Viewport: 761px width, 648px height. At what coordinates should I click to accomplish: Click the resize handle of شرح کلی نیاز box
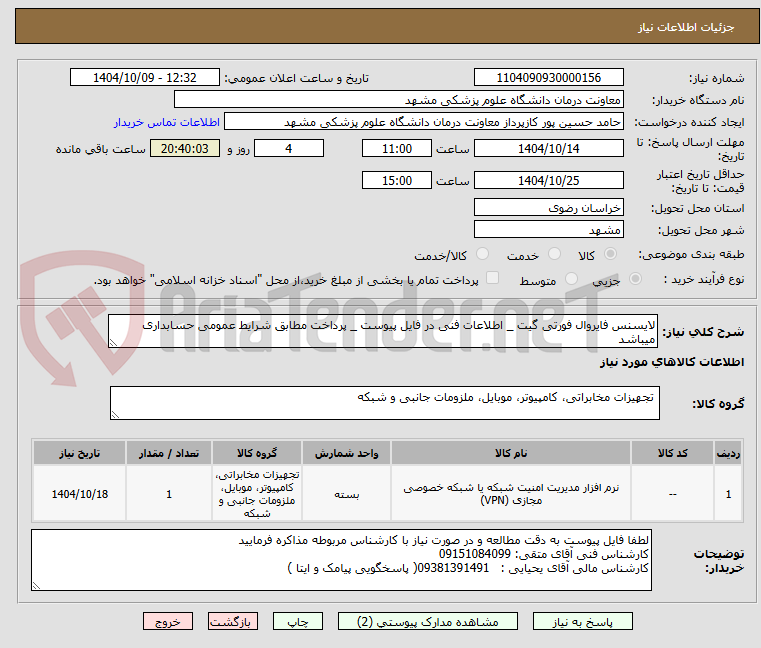tap(113, 343)
